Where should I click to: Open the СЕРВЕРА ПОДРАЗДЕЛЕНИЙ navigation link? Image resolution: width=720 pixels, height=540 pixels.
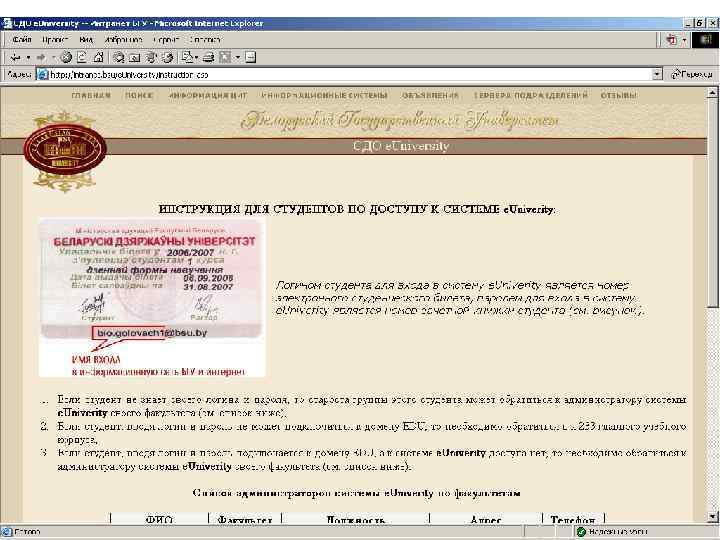530,96
